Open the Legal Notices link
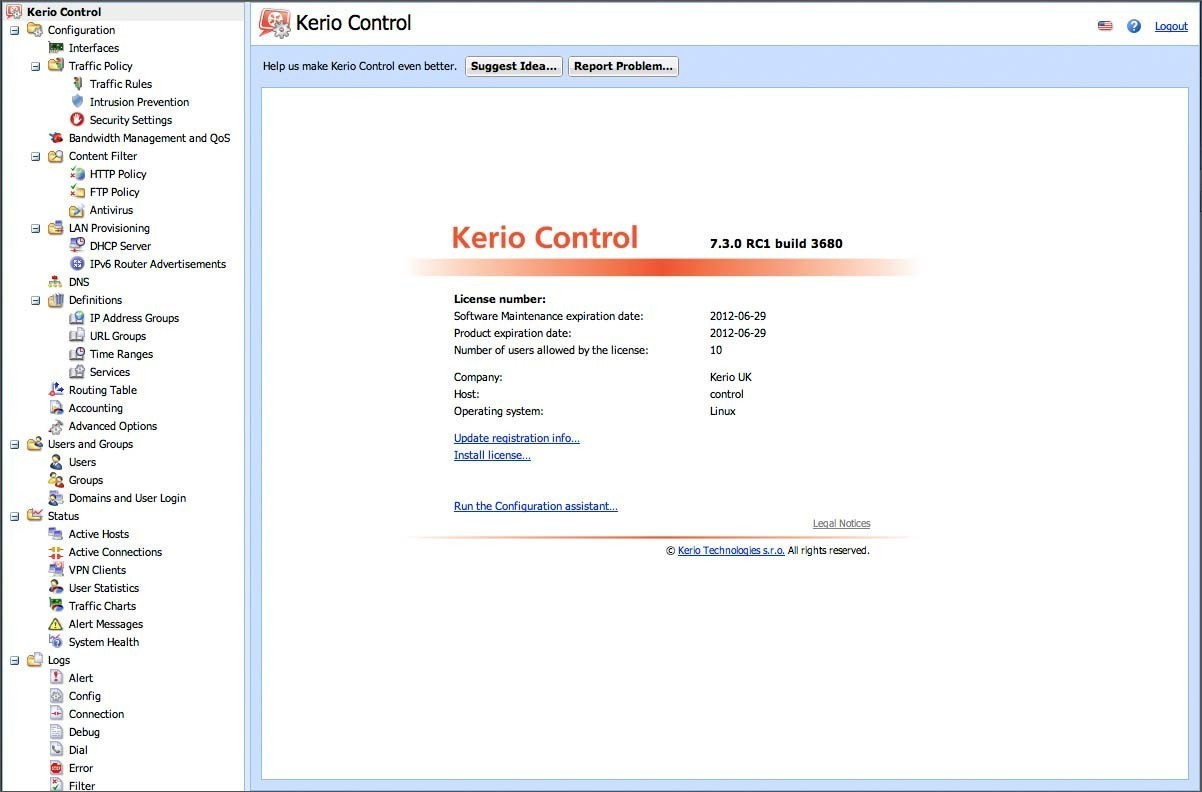The height and width of the screenshot is (792, 1202). pos(842,523)
